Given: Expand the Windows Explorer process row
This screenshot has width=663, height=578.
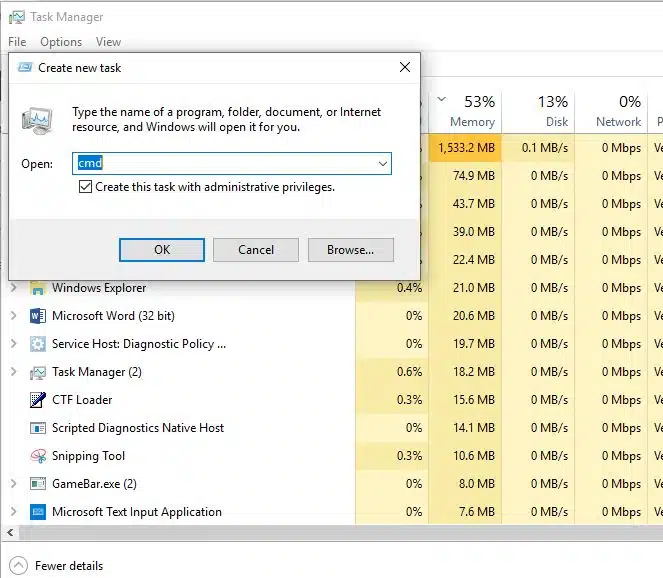Looking at the screenshot, I should tap(14, 288).
